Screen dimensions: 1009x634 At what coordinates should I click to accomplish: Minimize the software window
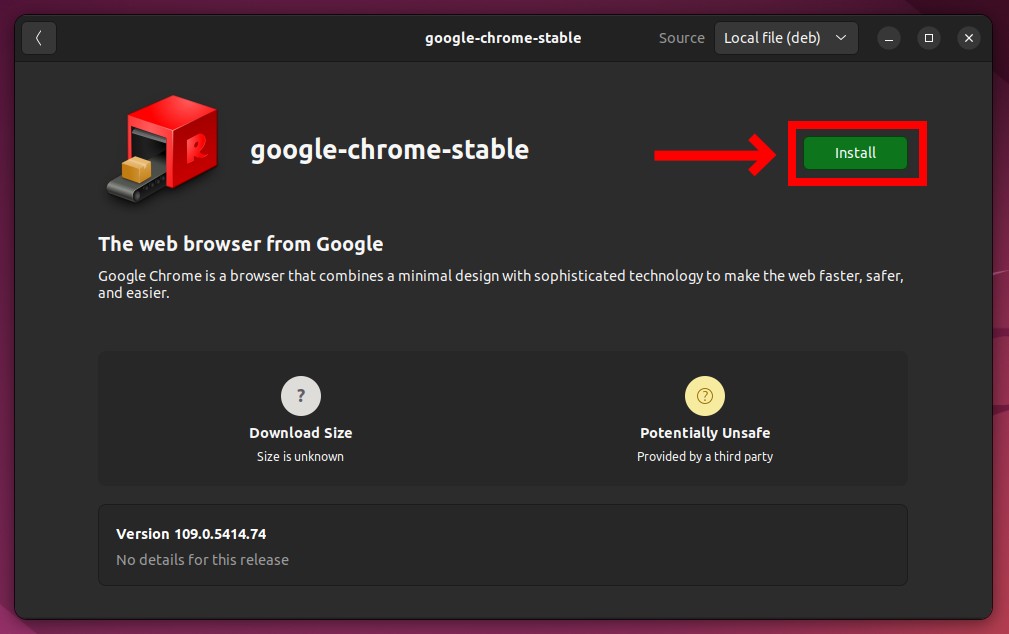click(889, 38)
